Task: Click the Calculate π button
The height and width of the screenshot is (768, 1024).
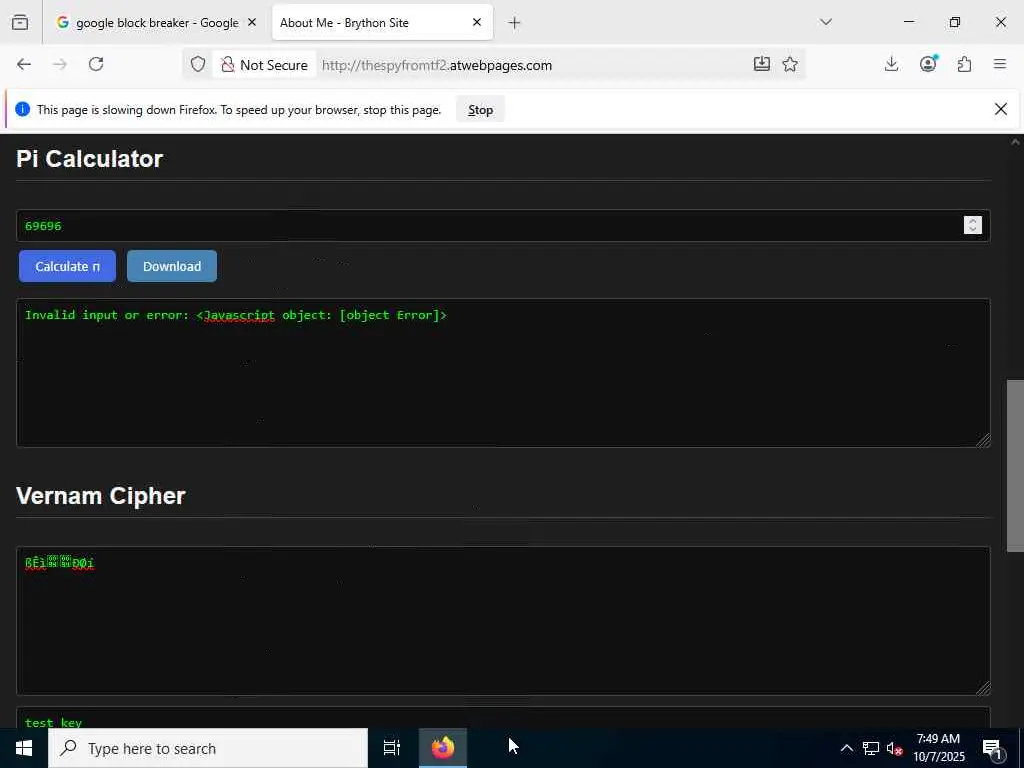Action: [x=67, y=266]
